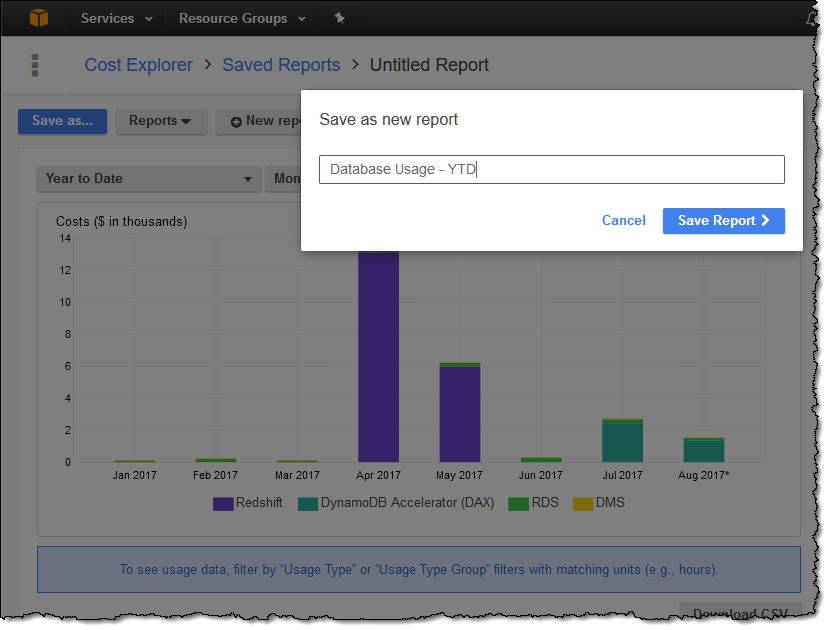
Task: Open Saved Reports breadcrumb link
Action: 281,65
